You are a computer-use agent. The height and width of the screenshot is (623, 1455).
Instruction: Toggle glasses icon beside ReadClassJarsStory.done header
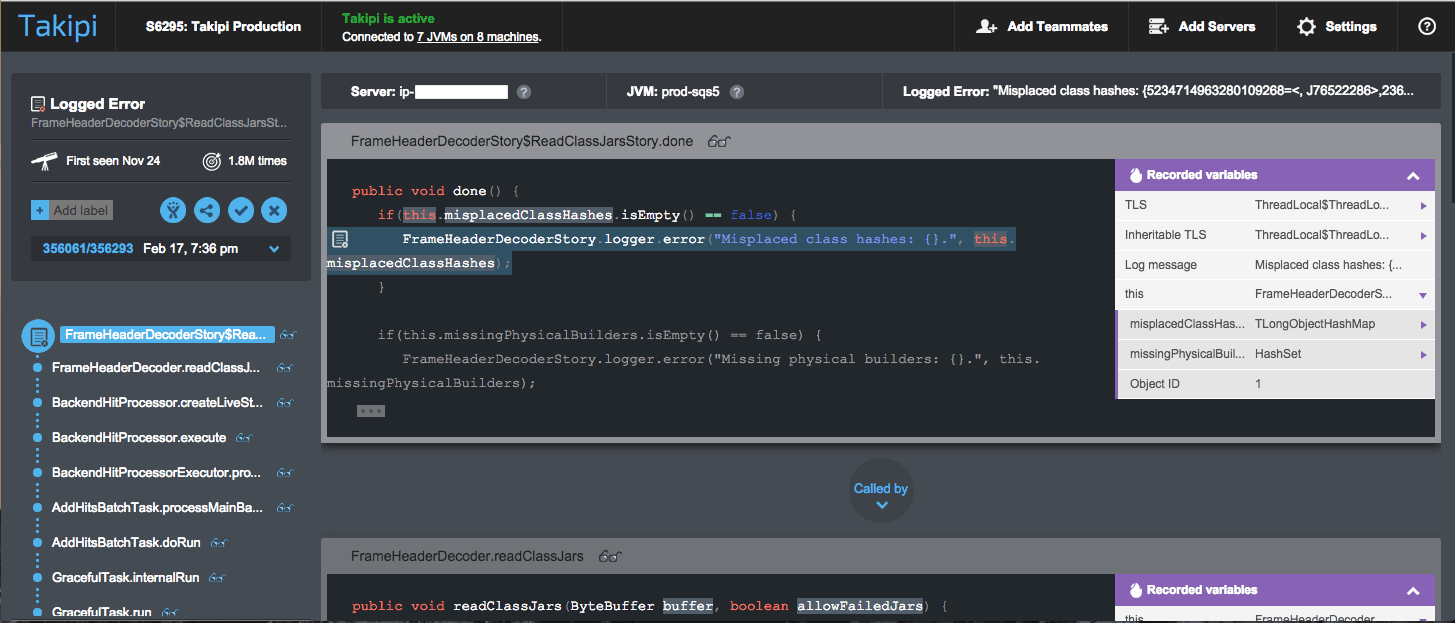click(719, 142)
